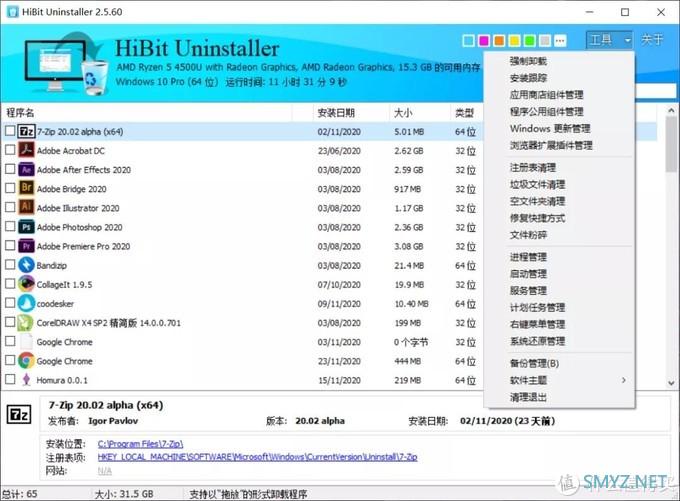
Task: Select 强制卸载 from the tools menu
Action: pyautogui.click(x=528, y=61)
